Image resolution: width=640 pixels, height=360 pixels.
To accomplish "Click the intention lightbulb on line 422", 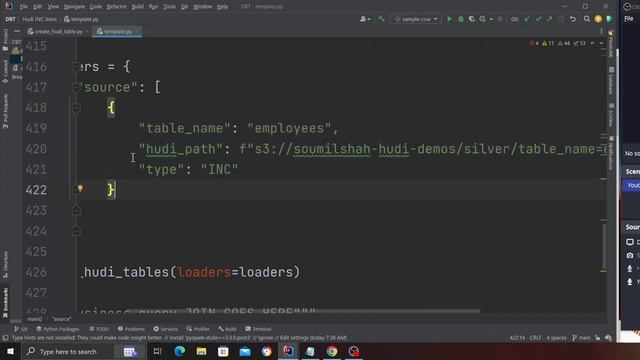I will click(x=80, y=188).
